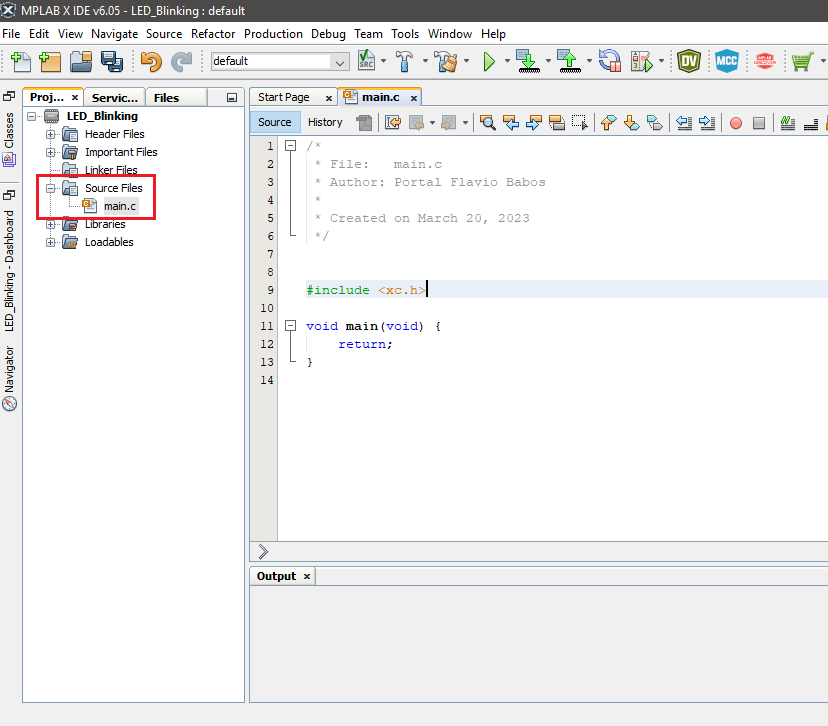The height and width of the screenshot is (726, 828).
Task: Open the File menu
Action: pos(11,34)
